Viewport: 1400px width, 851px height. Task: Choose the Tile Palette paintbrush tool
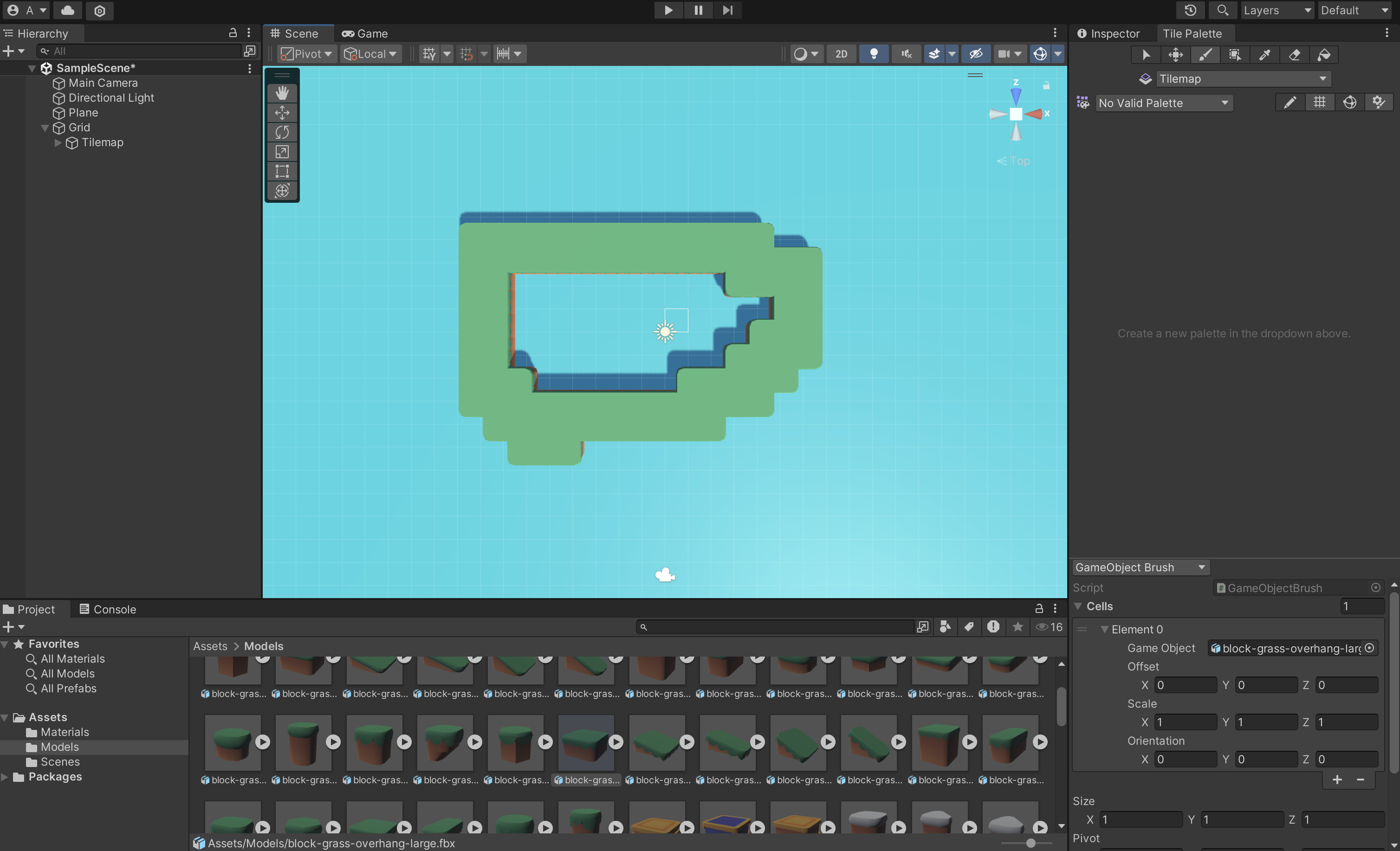[1205, 55]
